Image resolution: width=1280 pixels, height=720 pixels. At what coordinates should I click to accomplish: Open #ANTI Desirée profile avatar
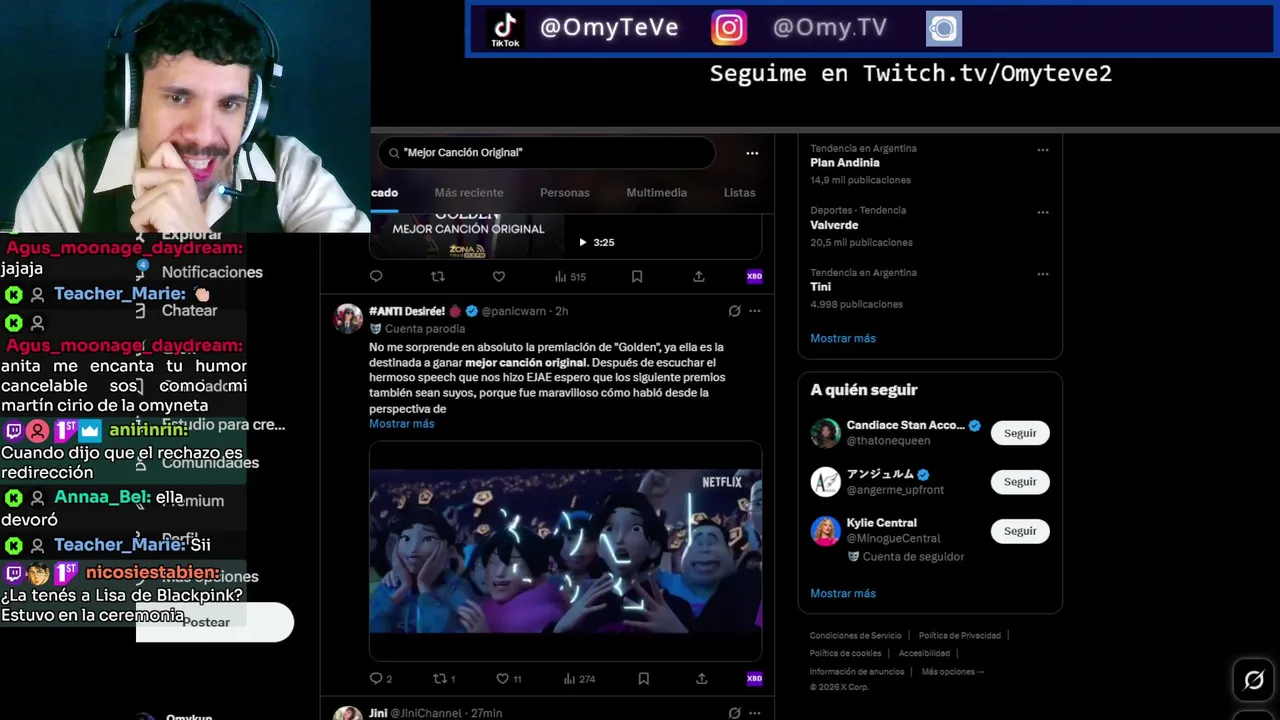348,318
